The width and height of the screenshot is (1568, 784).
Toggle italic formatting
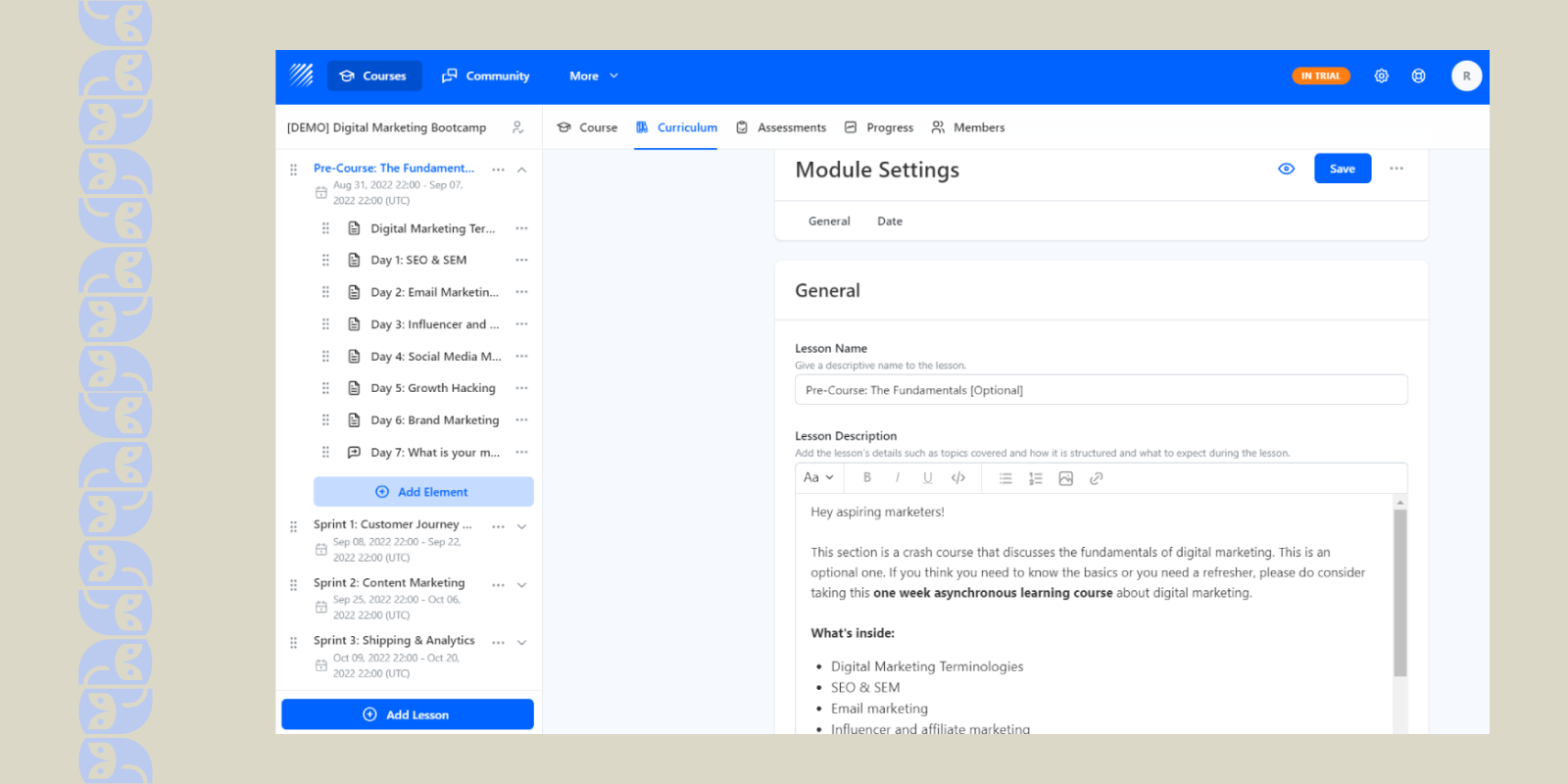pos(897,478)
